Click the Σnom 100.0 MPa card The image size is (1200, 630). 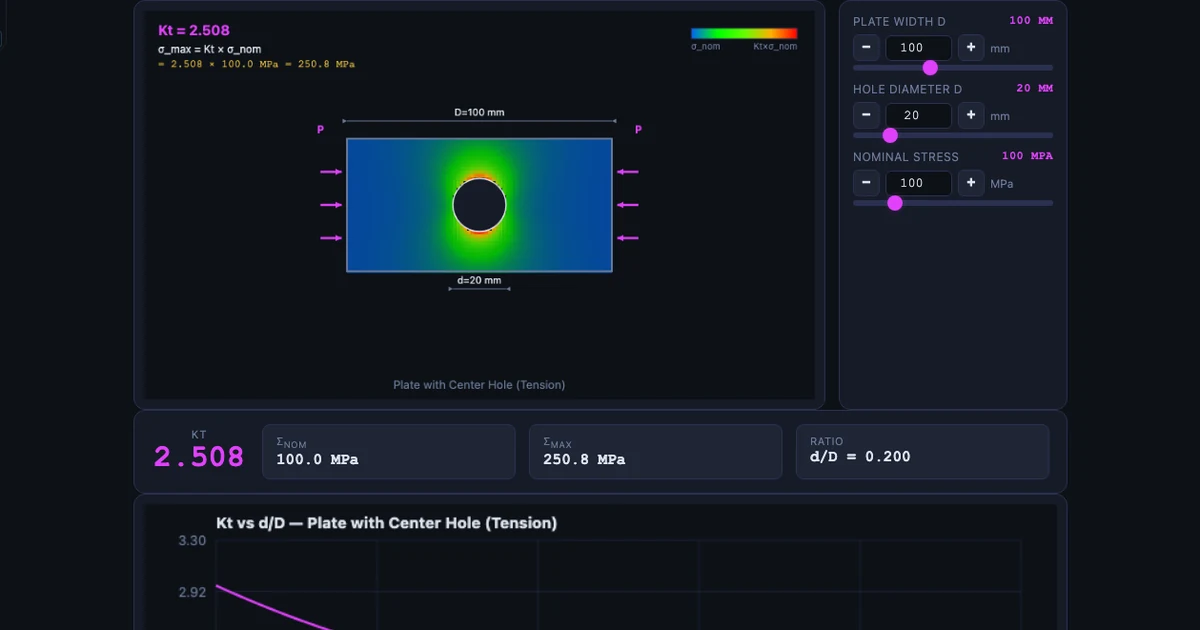[x=389, y=452]
